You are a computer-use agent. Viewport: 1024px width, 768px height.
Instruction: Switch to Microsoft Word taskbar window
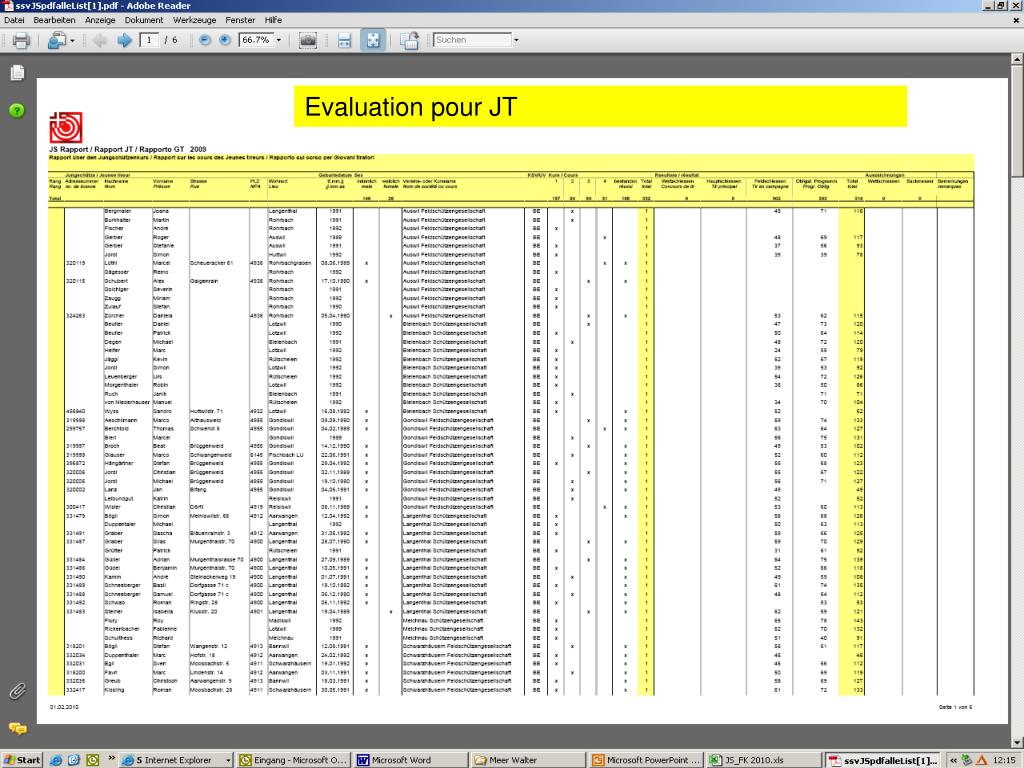pyautogui.click(x=411, y=760)
